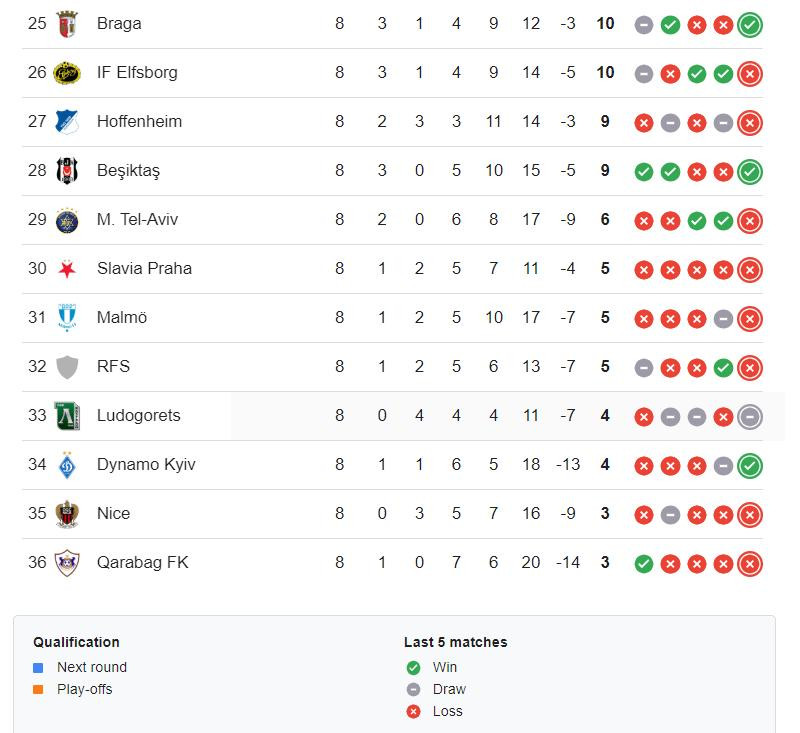800x733 pixels.
Task: Click Ludogorets' most recent draw icon
Action: click(749, 416)
